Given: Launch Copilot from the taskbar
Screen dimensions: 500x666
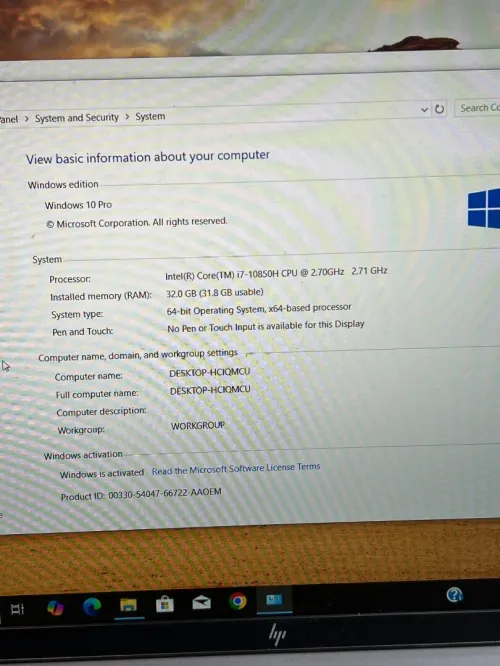Looking at the screenshot, I should point(55,608).
